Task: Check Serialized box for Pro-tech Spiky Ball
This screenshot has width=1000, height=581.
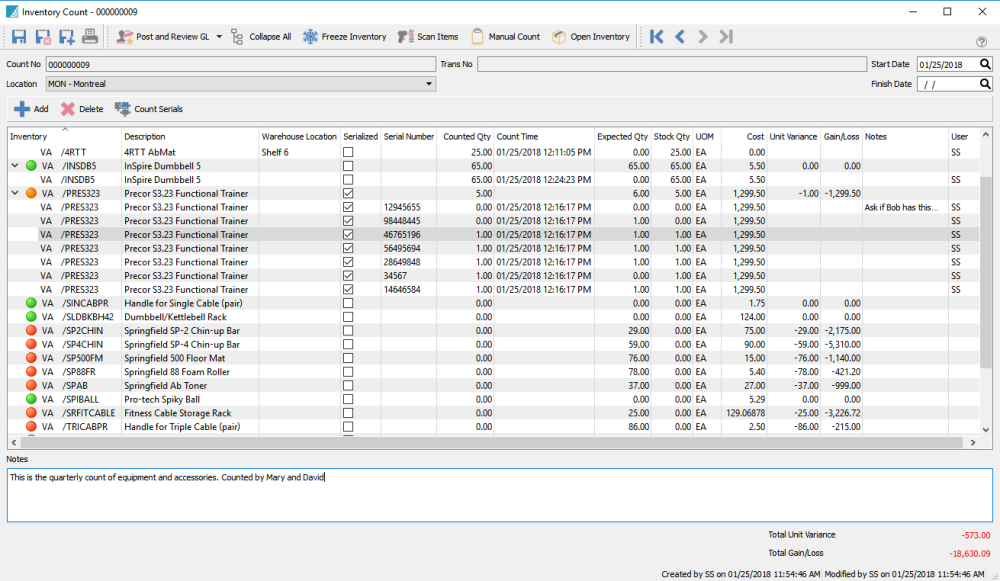Action: pos(348,399)
